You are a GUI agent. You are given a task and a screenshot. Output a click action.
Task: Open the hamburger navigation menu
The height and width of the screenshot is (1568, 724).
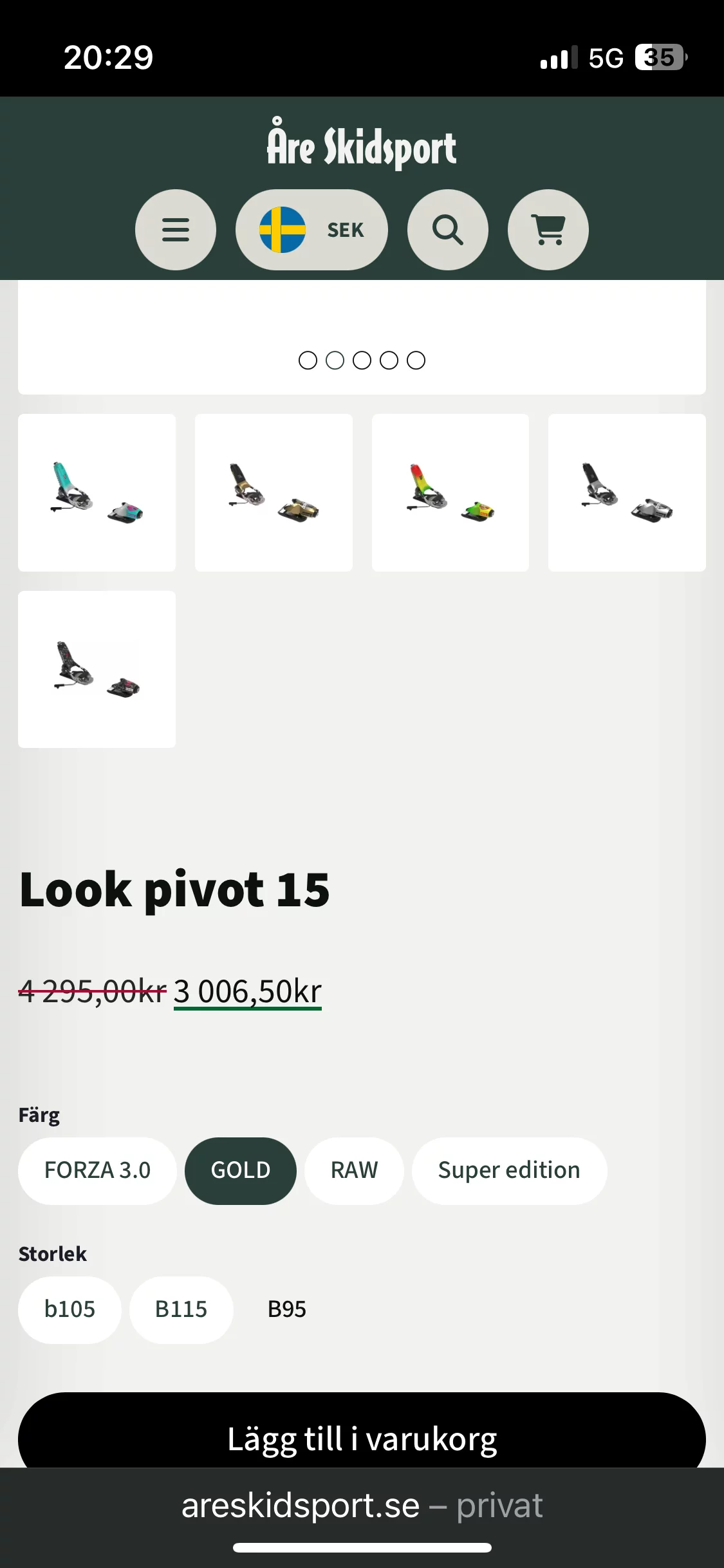click(x=175, y=230)
